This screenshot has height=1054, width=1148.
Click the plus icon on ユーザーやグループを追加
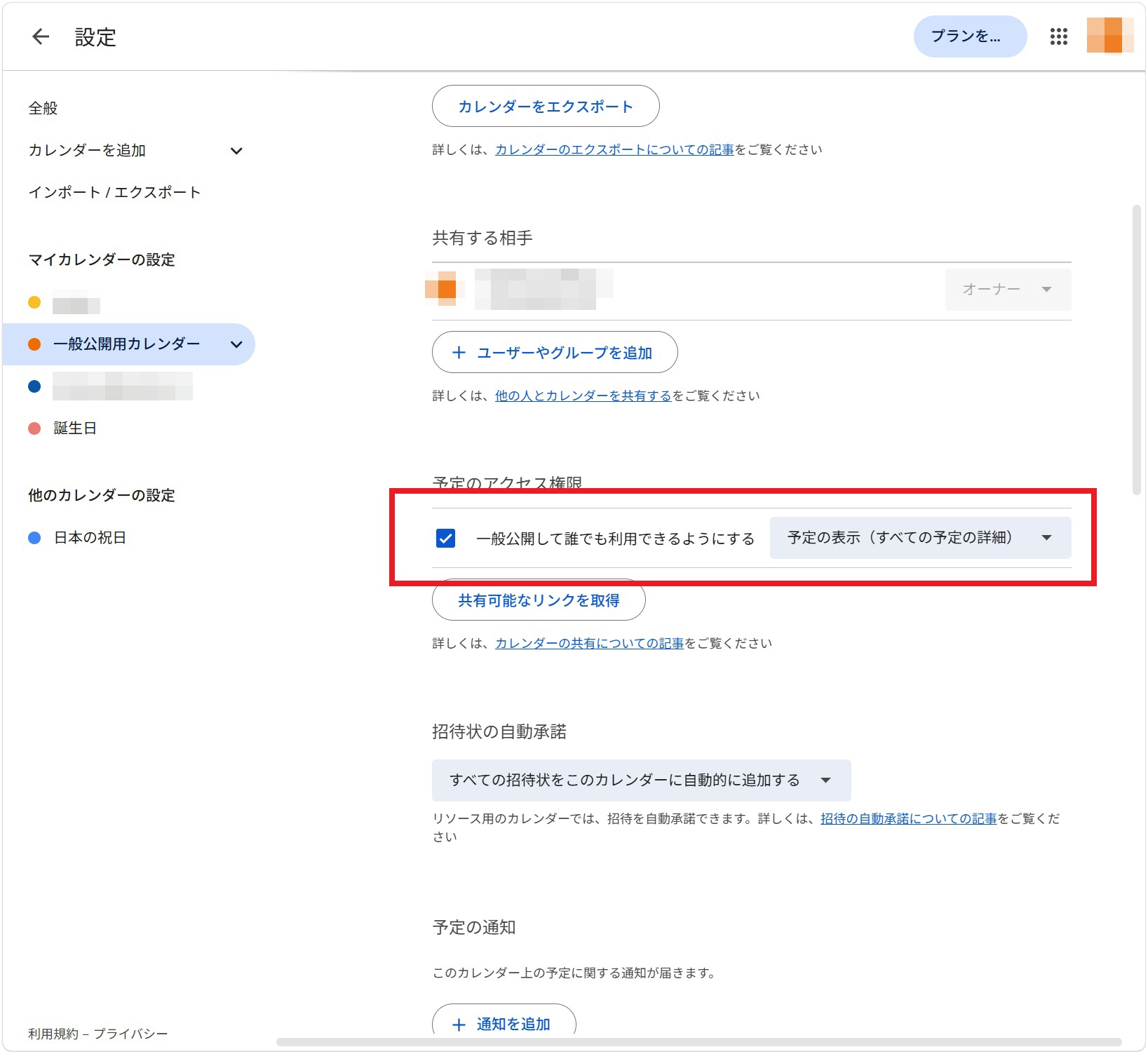point(459,353)
